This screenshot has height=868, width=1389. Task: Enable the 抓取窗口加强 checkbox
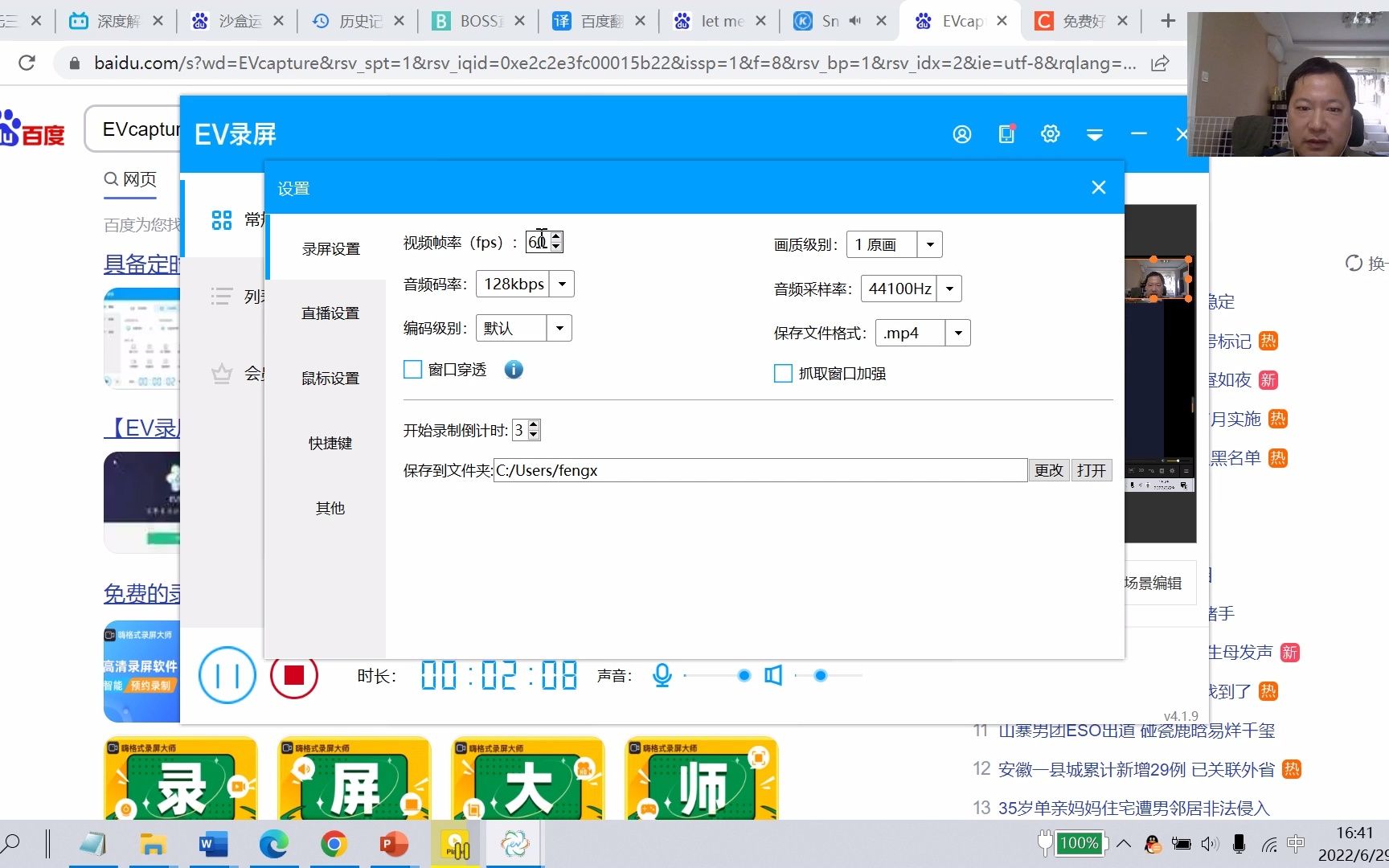[783, 372]
